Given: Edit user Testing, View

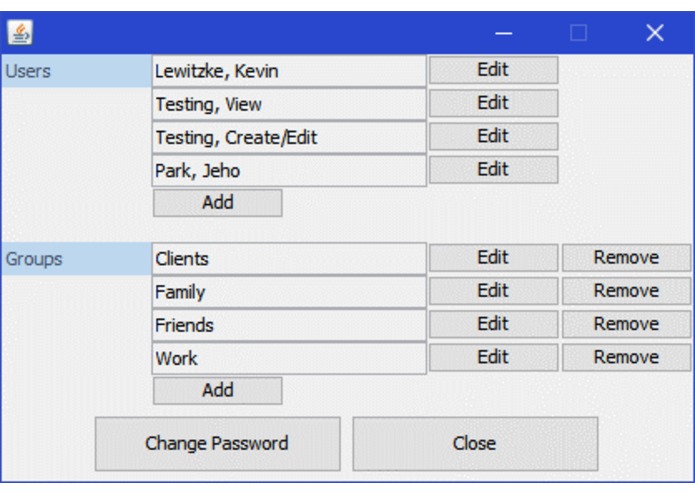Looking at the screenshot, I should (x=493, y=103).
